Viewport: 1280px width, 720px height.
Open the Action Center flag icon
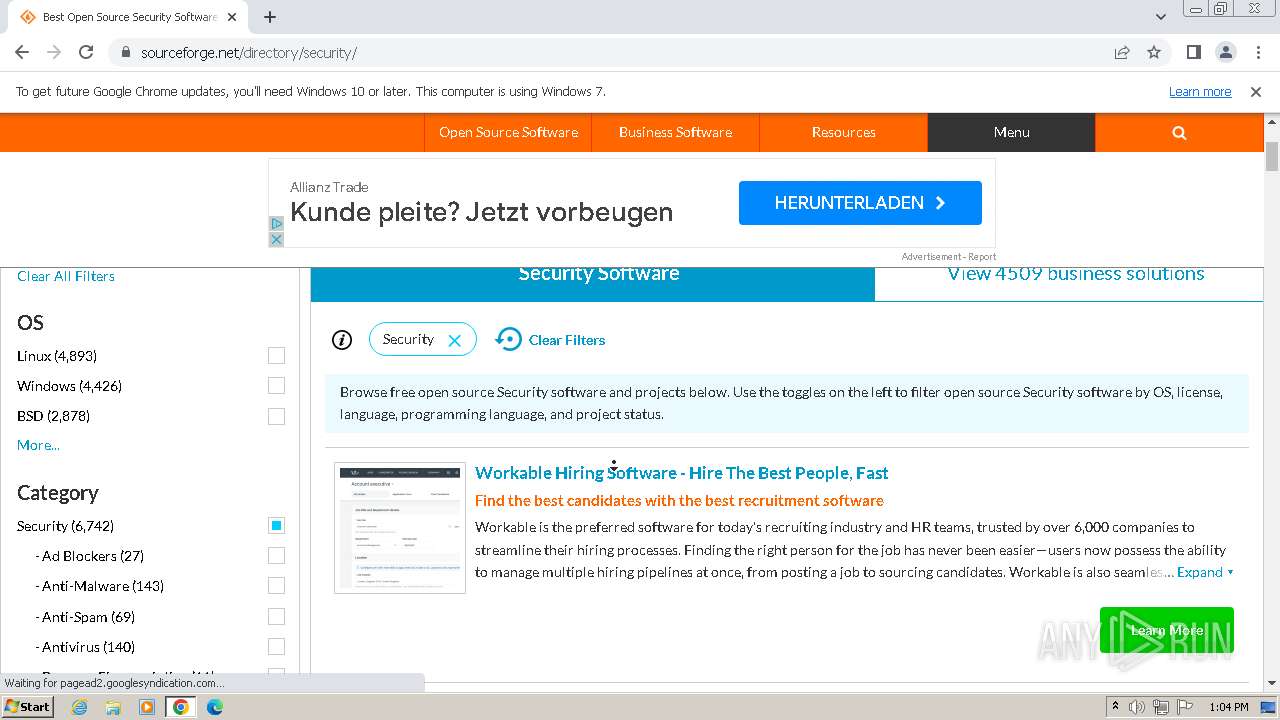click(1185, 707)
